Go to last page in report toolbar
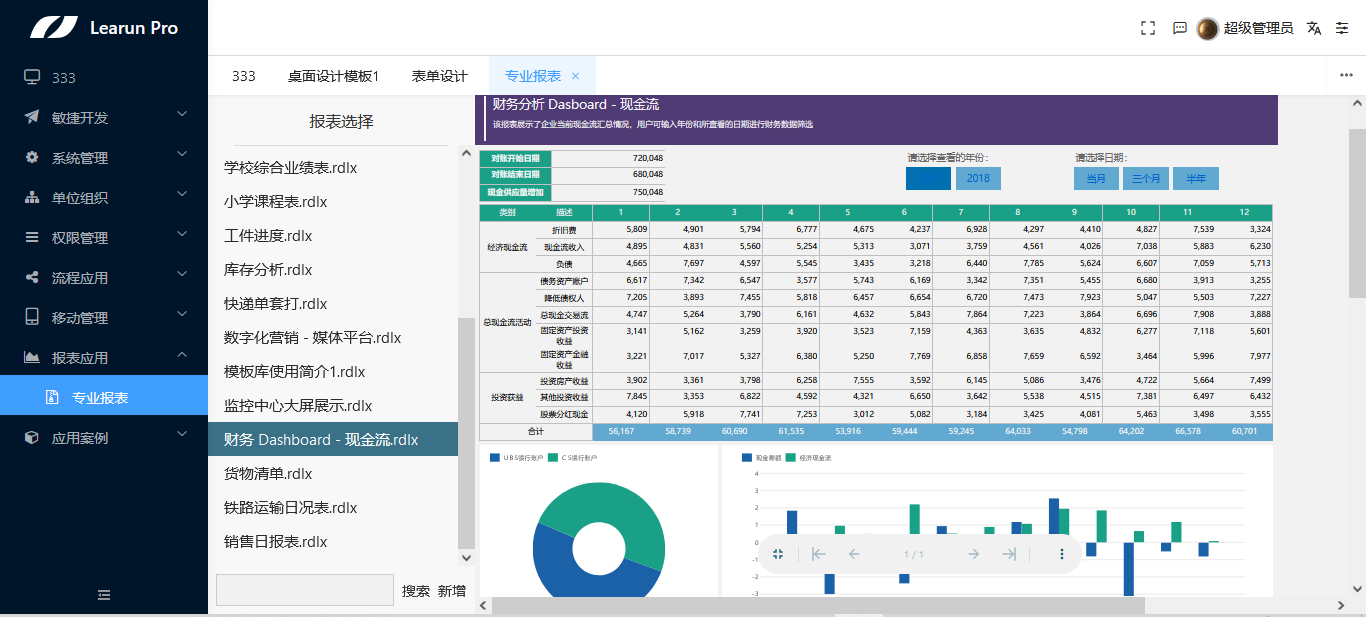The image size is (1366, 617). pos(1009,554)
